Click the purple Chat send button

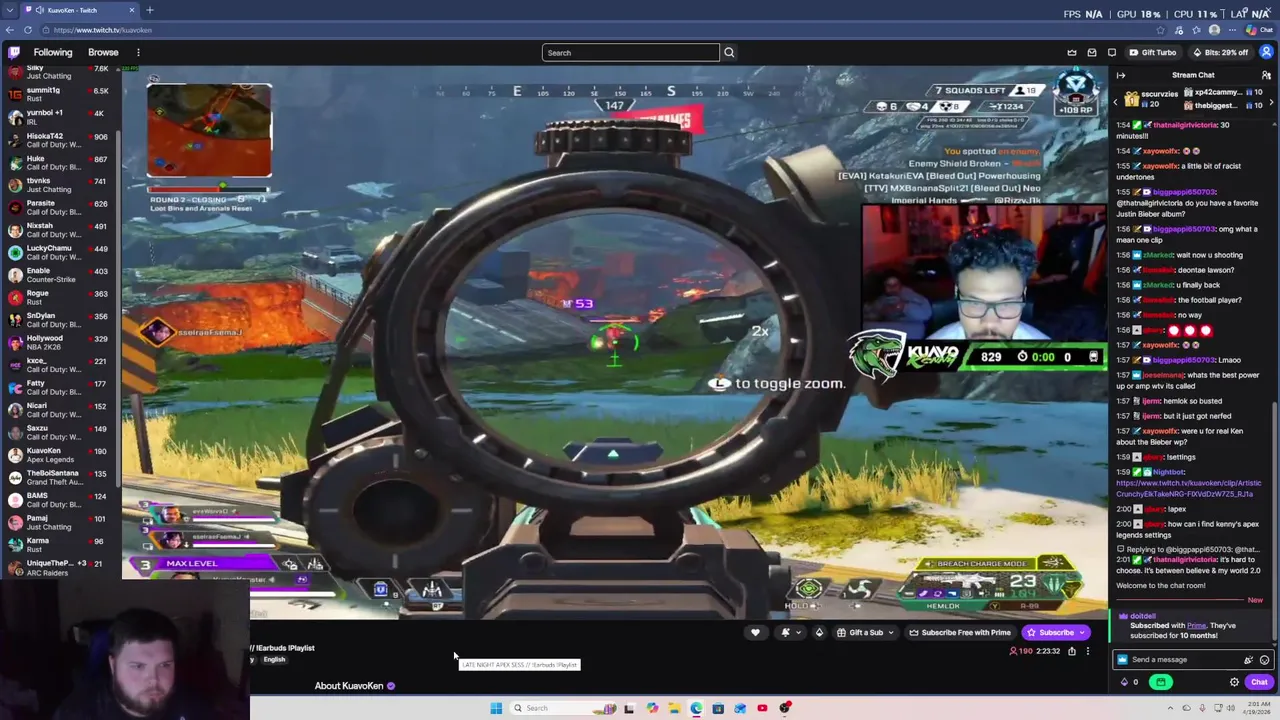(1259, 682)
